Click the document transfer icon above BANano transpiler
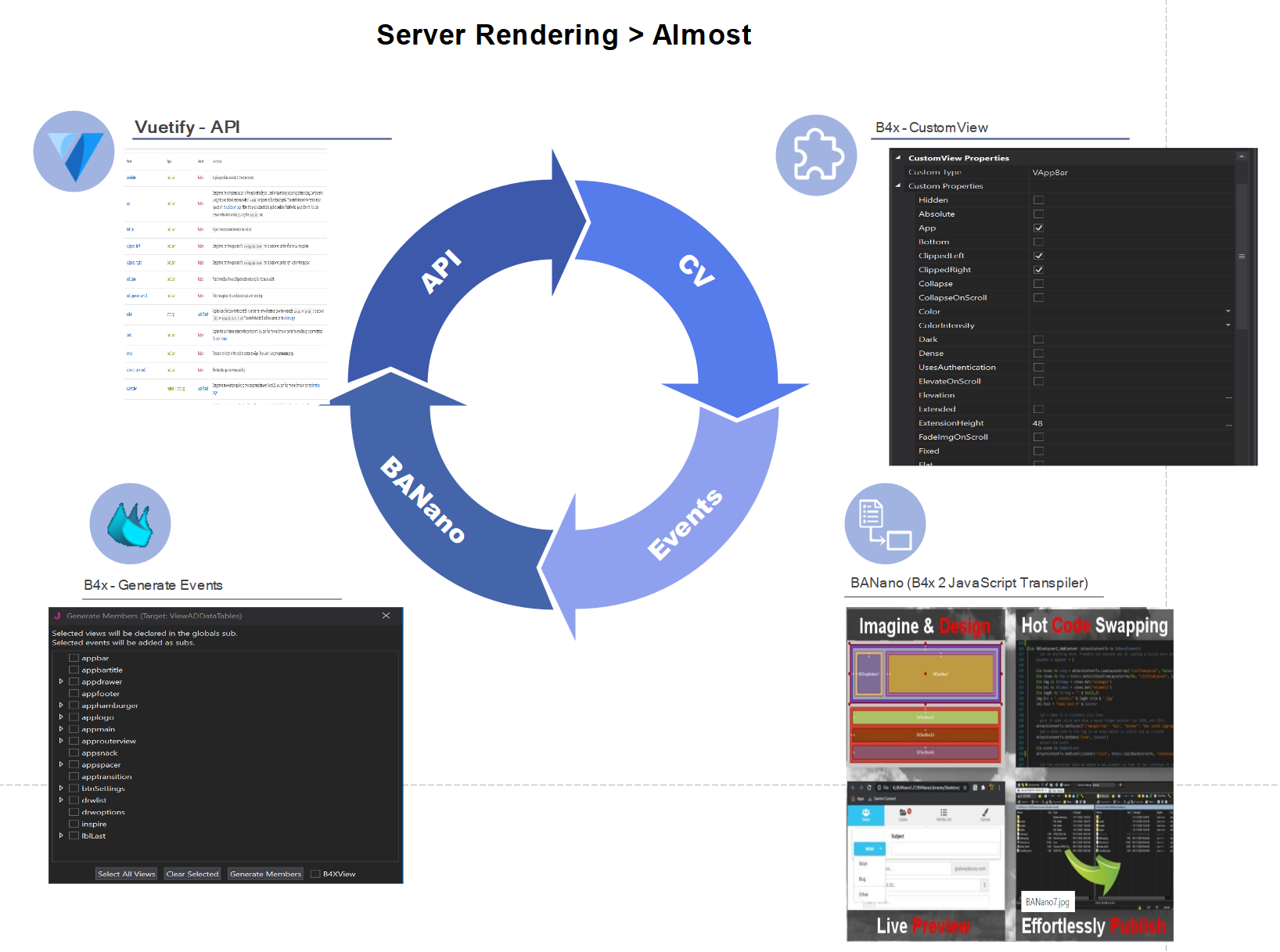Screen dimensions: 1280x952 point(884,523)
